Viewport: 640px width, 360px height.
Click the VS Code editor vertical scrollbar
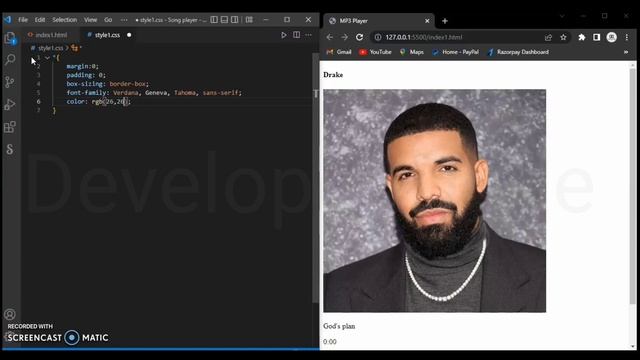[x=316, y=178]
